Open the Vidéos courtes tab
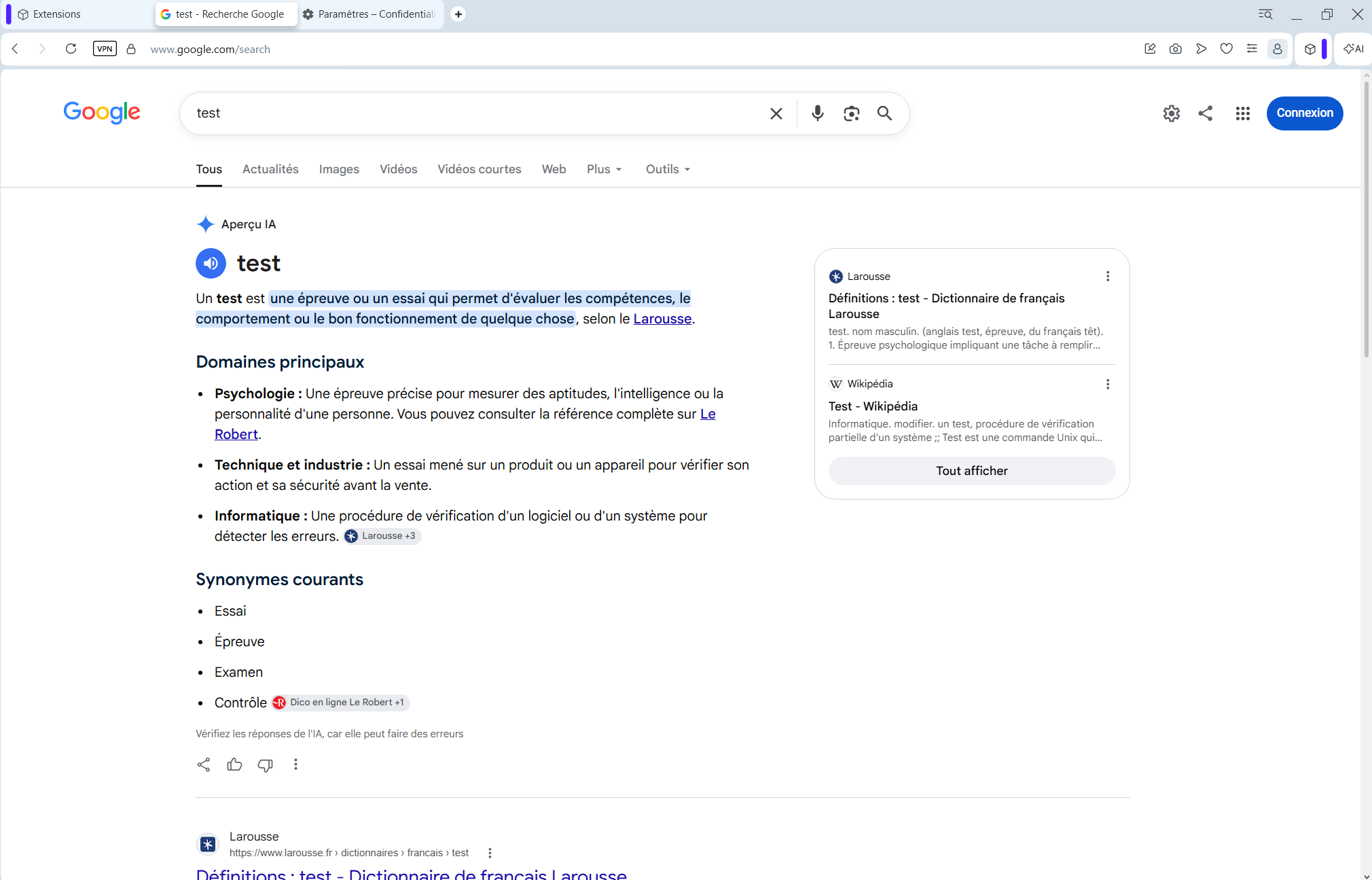Screen dimensions: 1372x880 (x=480, y=169)
